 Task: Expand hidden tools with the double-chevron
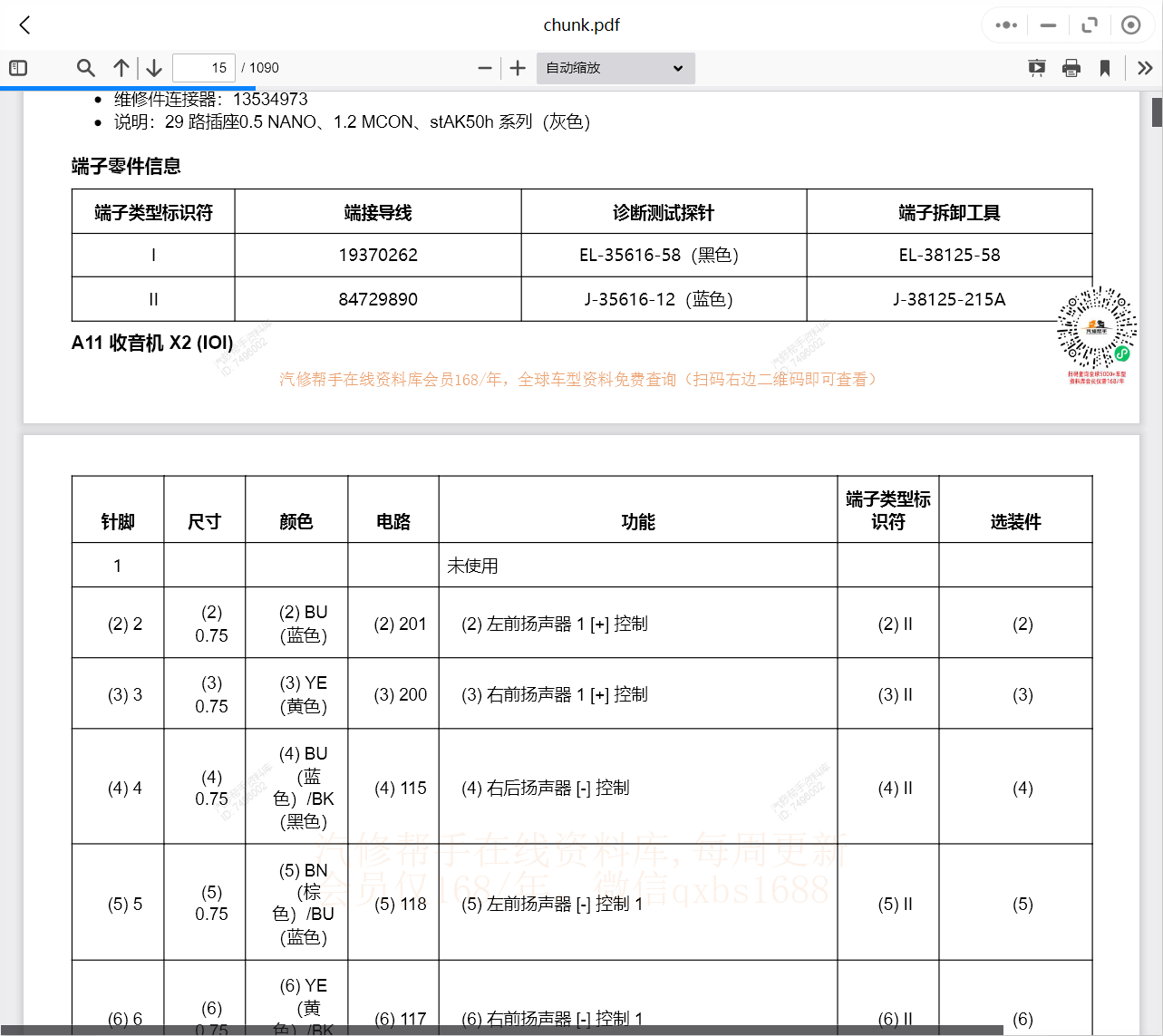coord(1144,67)
